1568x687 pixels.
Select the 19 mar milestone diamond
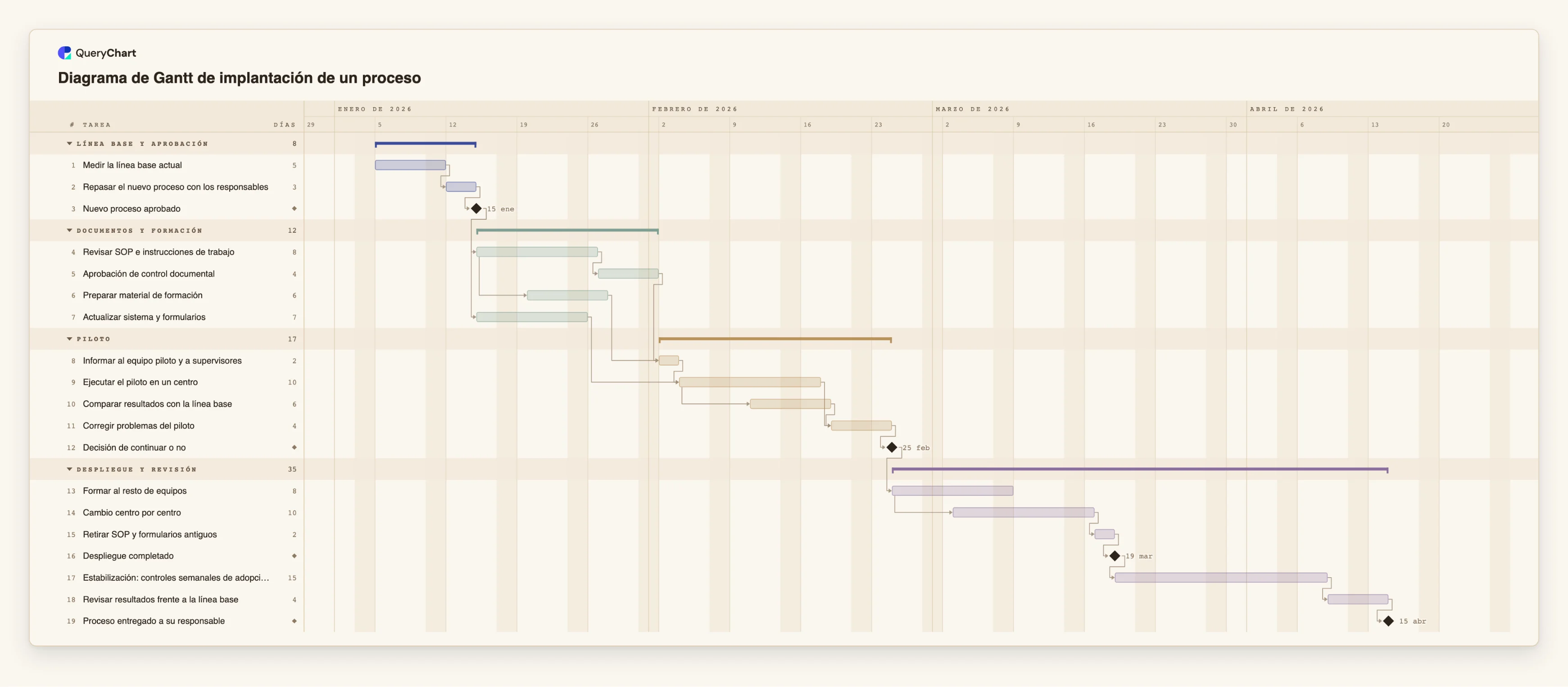click(x=1115, y=556)
